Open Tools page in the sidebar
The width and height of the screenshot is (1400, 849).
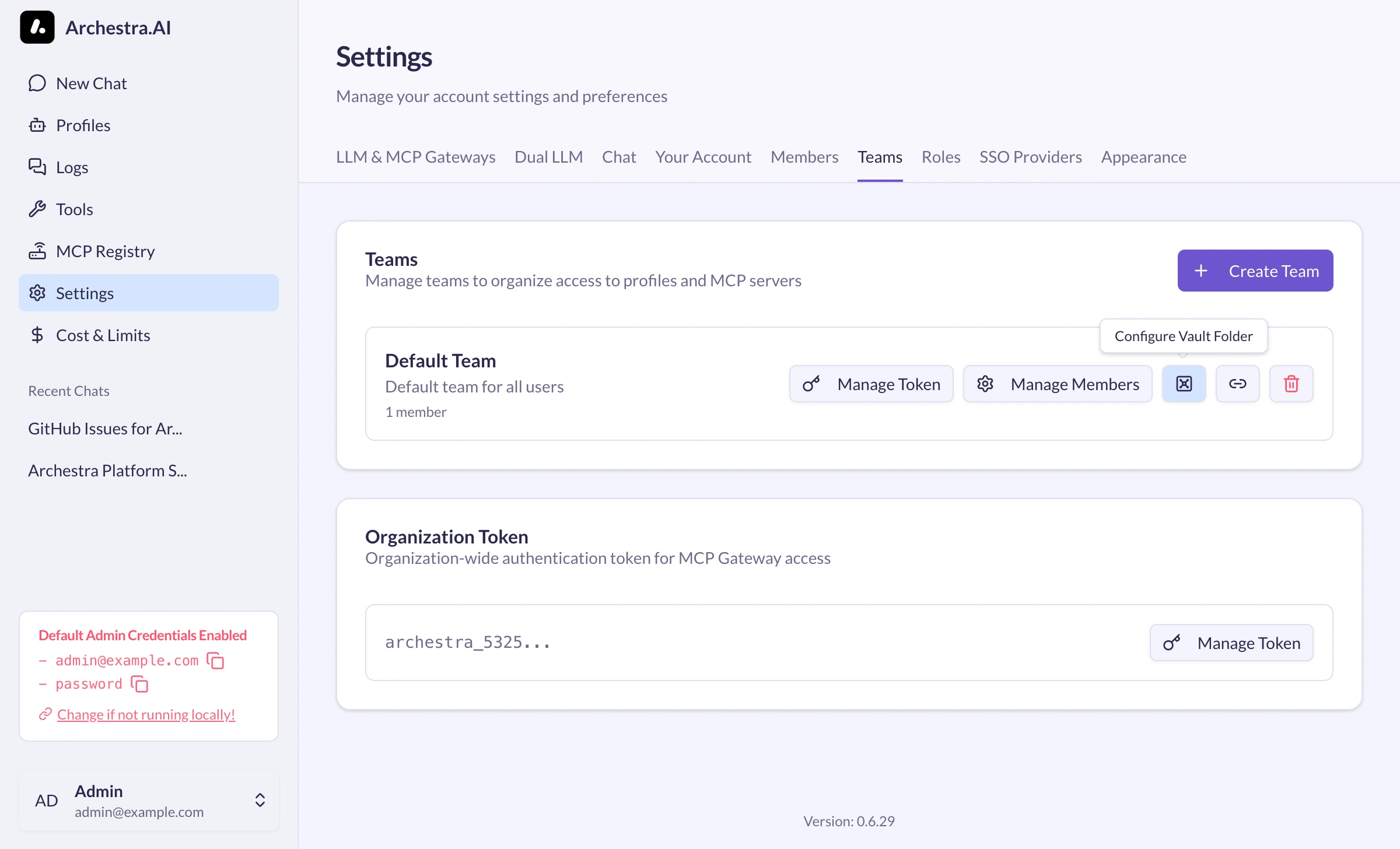click(74, 209)
